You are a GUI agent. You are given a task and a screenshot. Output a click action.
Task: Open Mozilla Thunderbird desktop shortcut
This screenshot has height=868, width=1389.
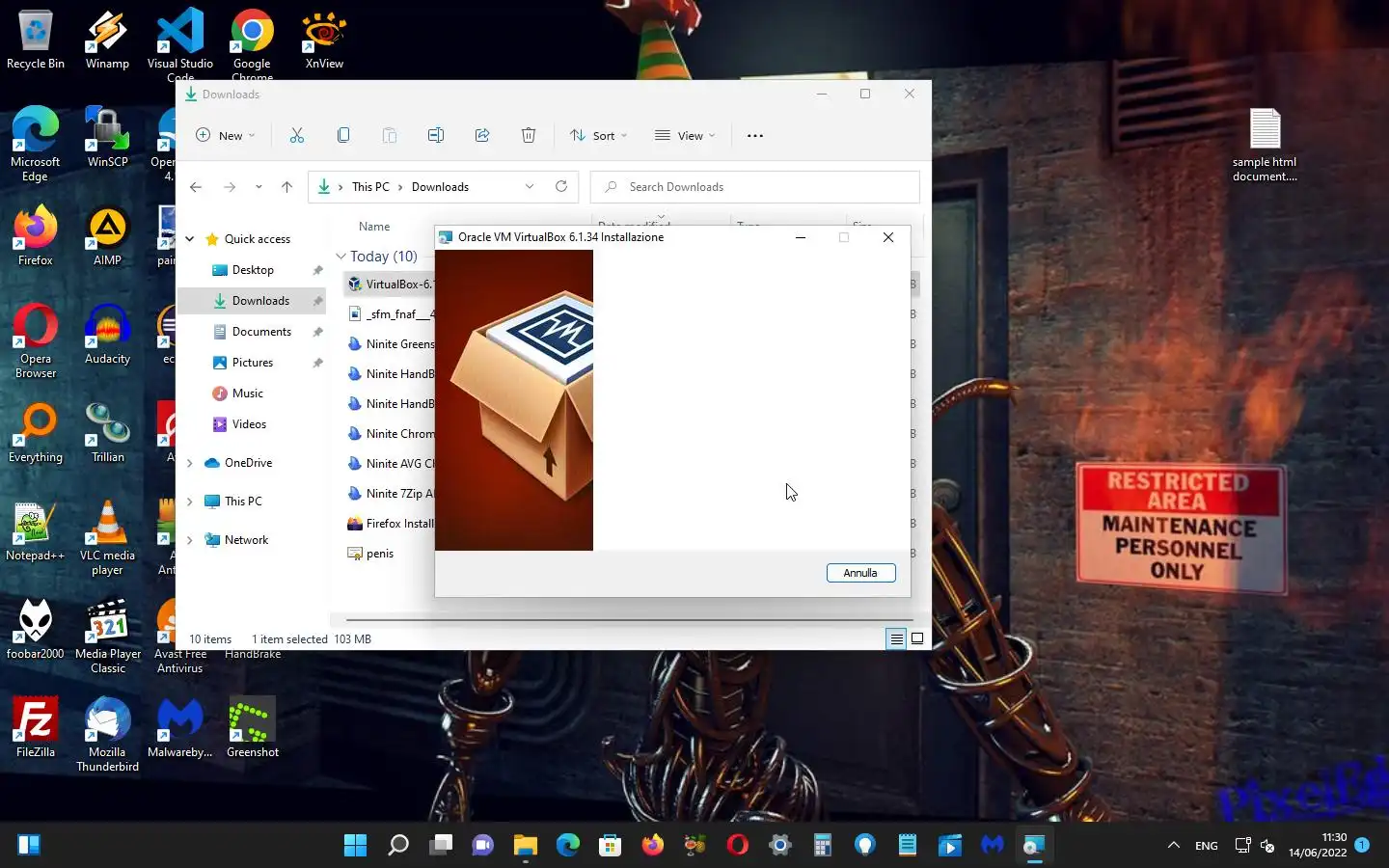tap(107, 734)
